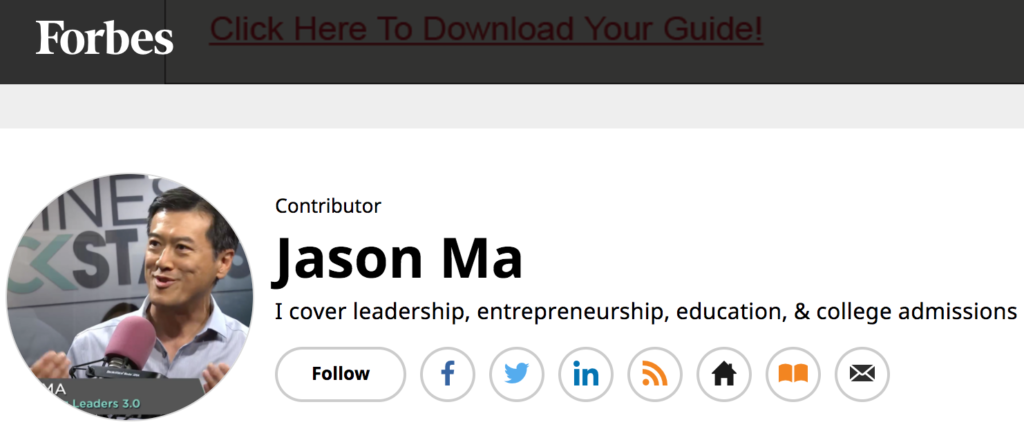Subscribe via the orange RSS feed icon
This screenshot has height=429, width=1024.
point(655,374)
